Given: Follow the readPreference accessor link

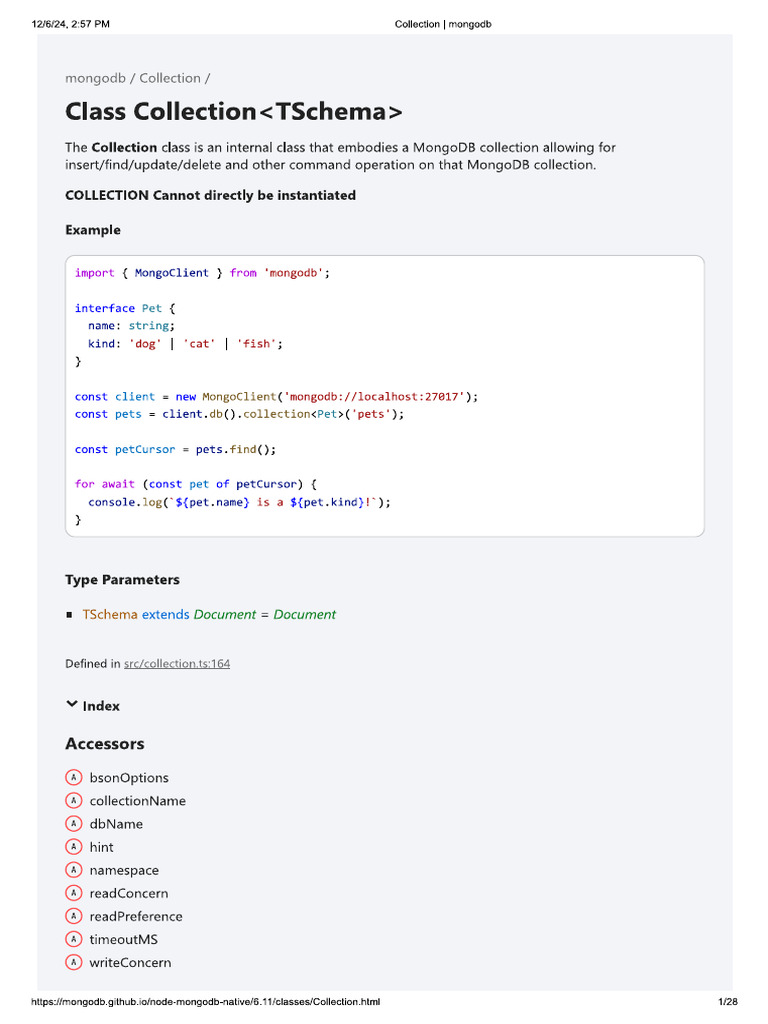Looking at the screenshot, I should pyautogui.click(x=136, y=916).
